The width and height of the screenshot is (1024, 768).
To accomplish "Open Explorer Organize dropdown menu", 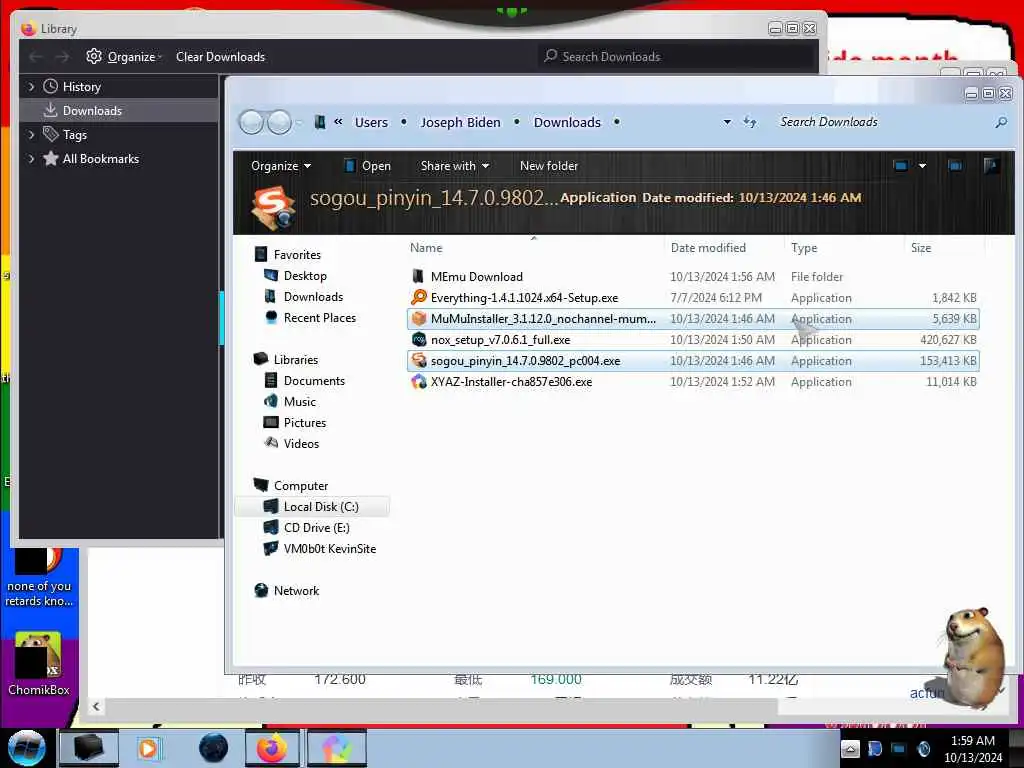I will click(x=281, y=166).
